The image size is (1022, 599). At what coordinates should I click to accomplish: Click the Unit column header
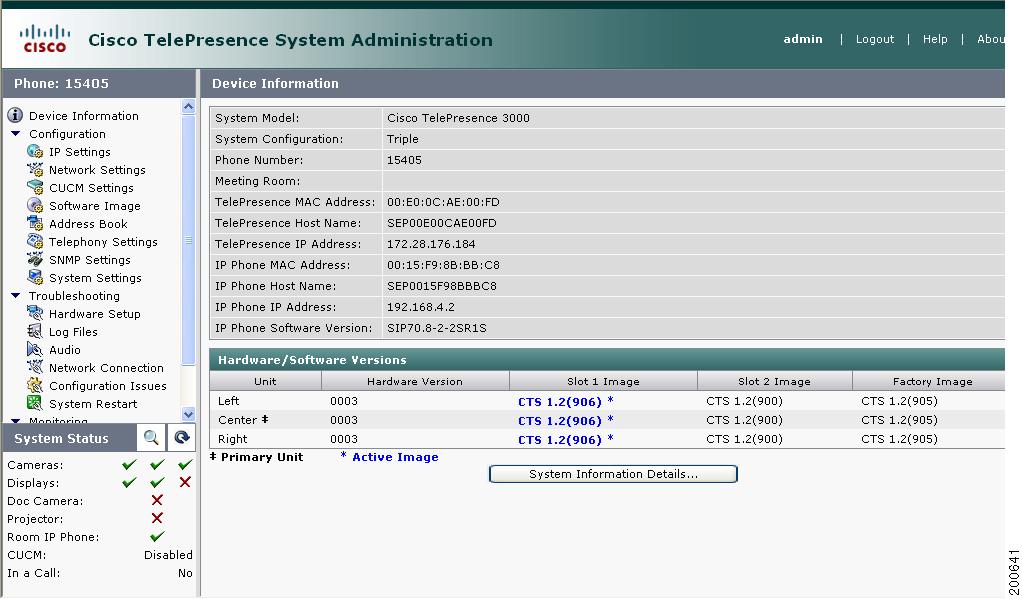pyautogui.click(x=265, y=381)
